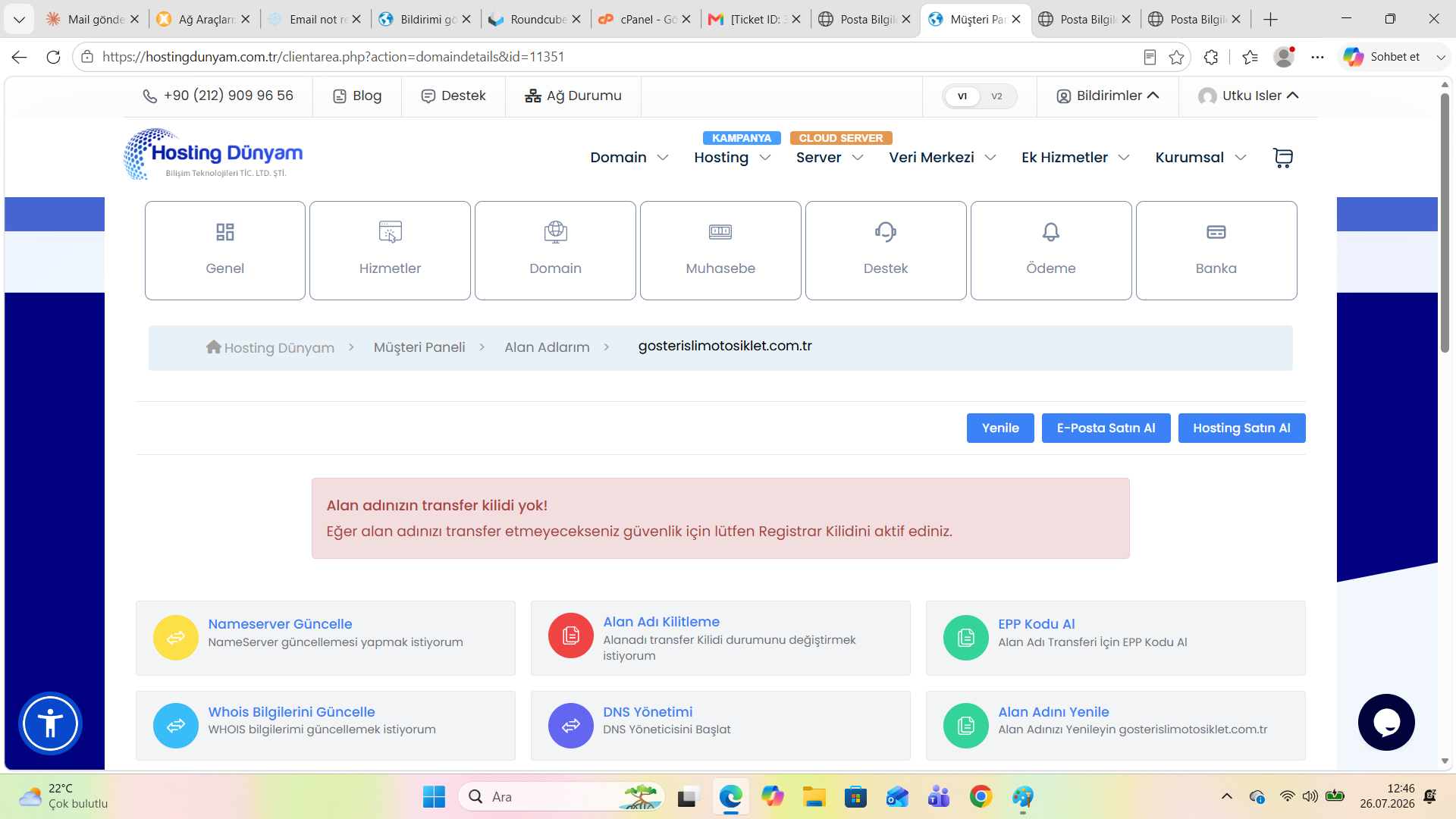
Task: Click the green EPP Kodu Al icon
Action: (x=966, y=638)
